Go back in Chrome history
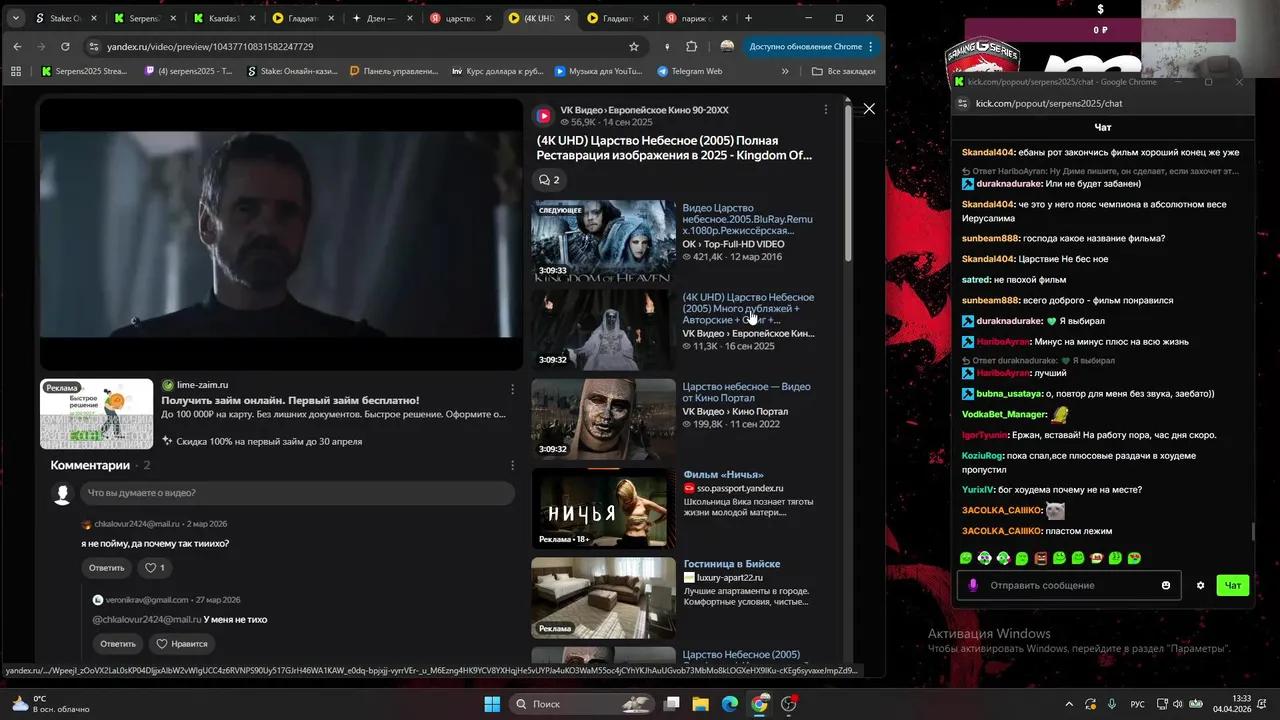The height and width of the screenshot is (720, 1280). click(x=17, y=46)
